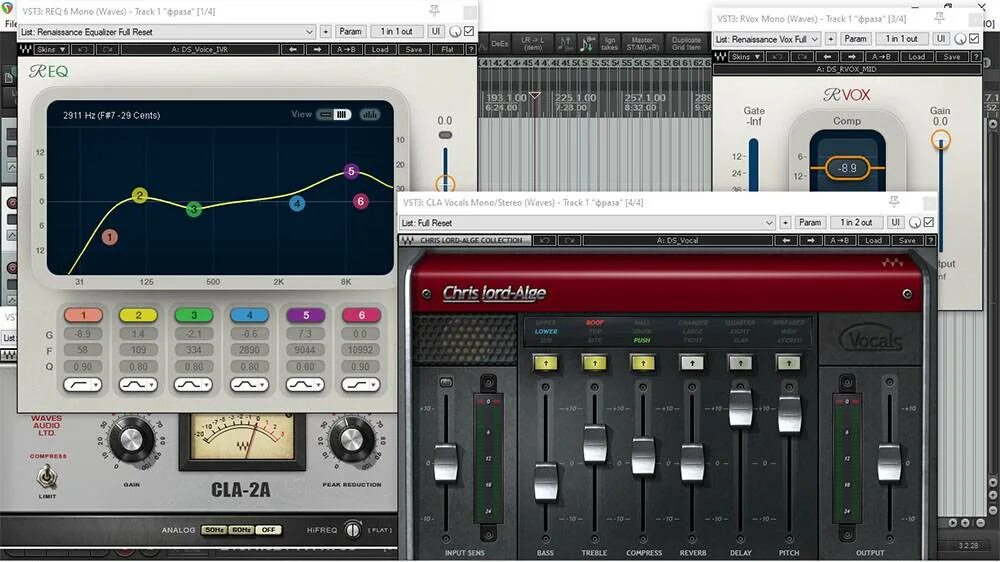The height and width of the screenshot is (562, 1000).
Task: Open CLA Vocals Full Reset preset dropdown
Action: click(587, 223)
